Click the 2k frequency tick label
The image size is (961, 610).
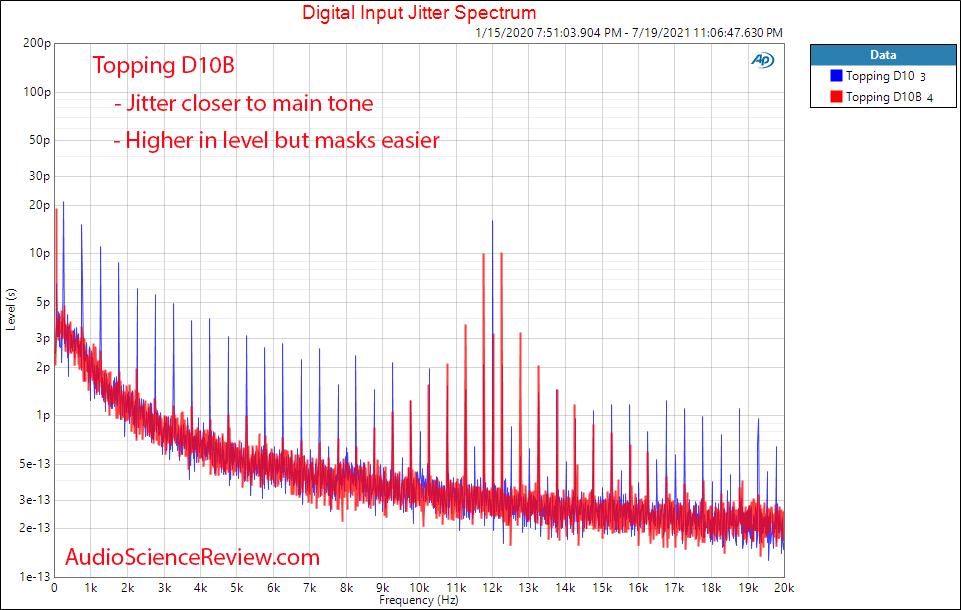[127, 587]
